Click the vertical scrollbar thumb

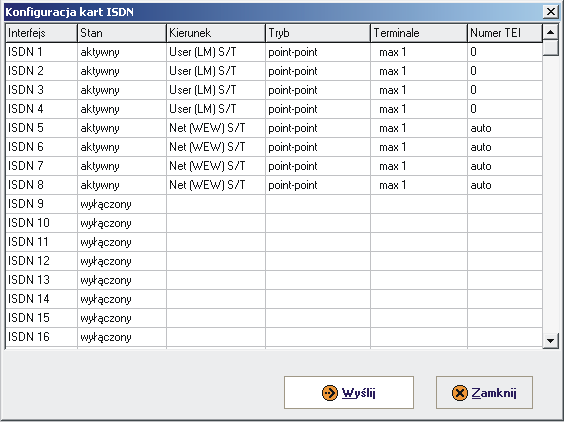(x=550, y=48)
